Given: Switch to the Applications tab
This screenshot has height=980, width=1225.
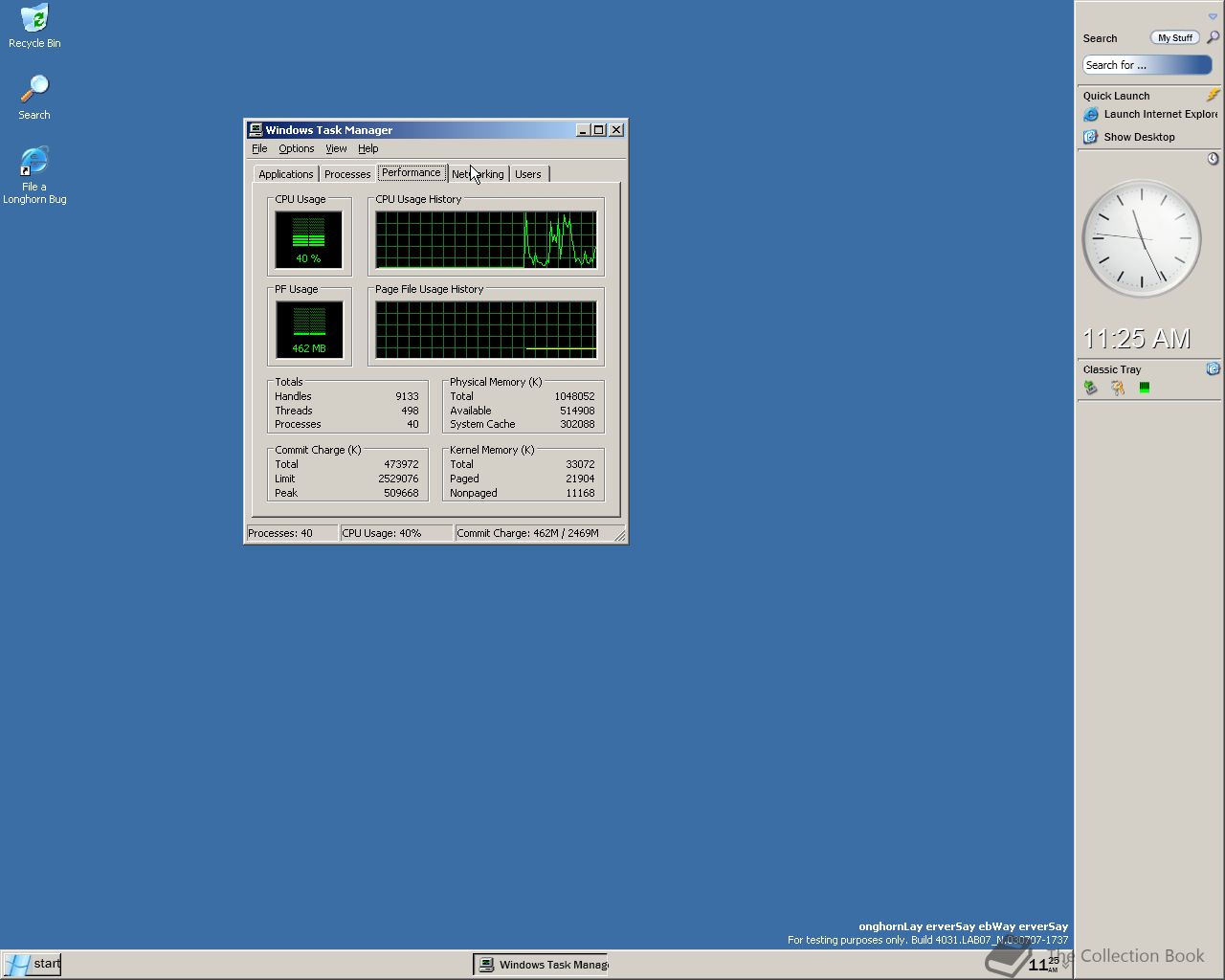Looking at the screenshot, I should [x=285, y=174].
